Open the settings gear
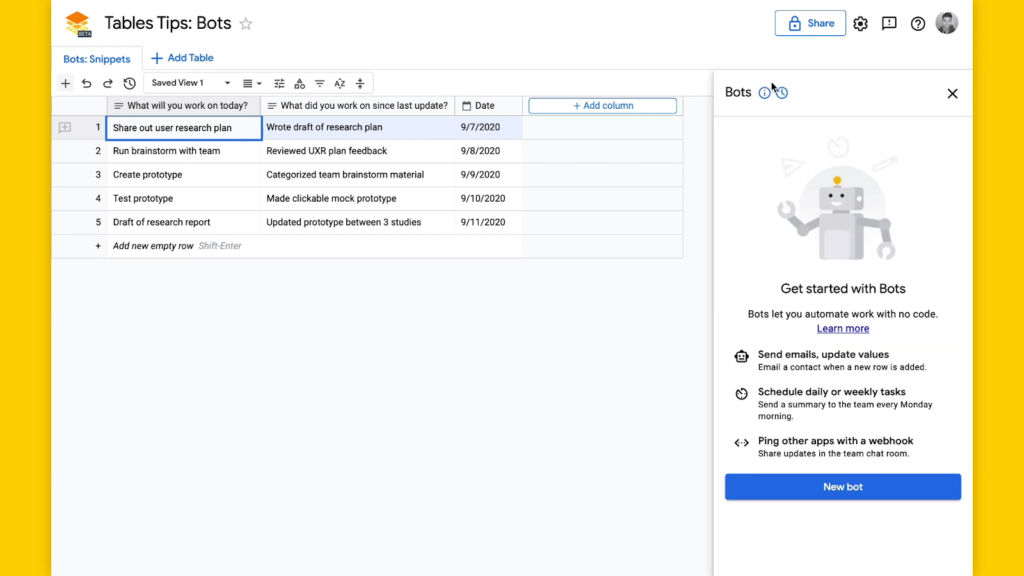Screen dimensions: 1024x576 [860, 24]
